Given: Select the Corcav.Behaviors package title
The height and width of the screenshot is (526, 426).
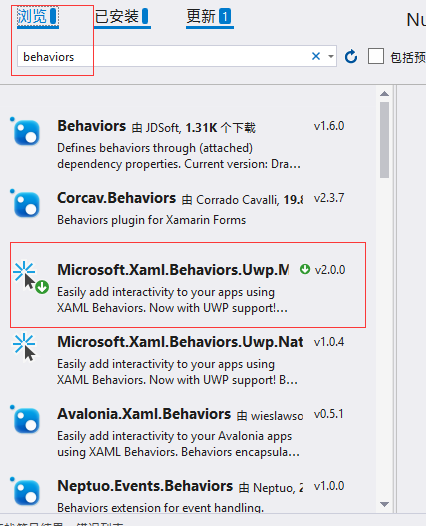Looking at the screenshot, I should pos(116,198).
